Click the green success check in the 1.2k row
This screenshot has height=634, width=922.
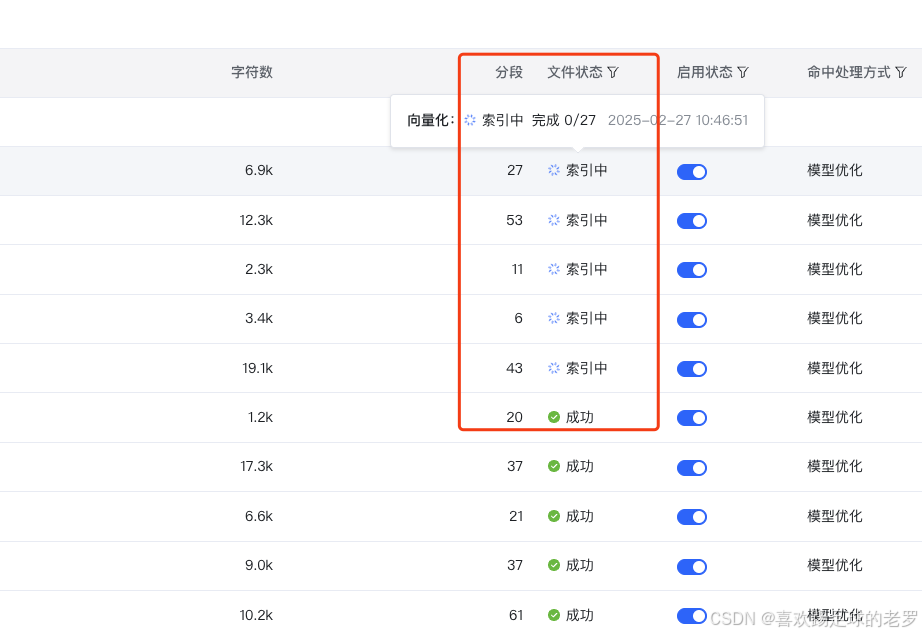coord(554,418)
